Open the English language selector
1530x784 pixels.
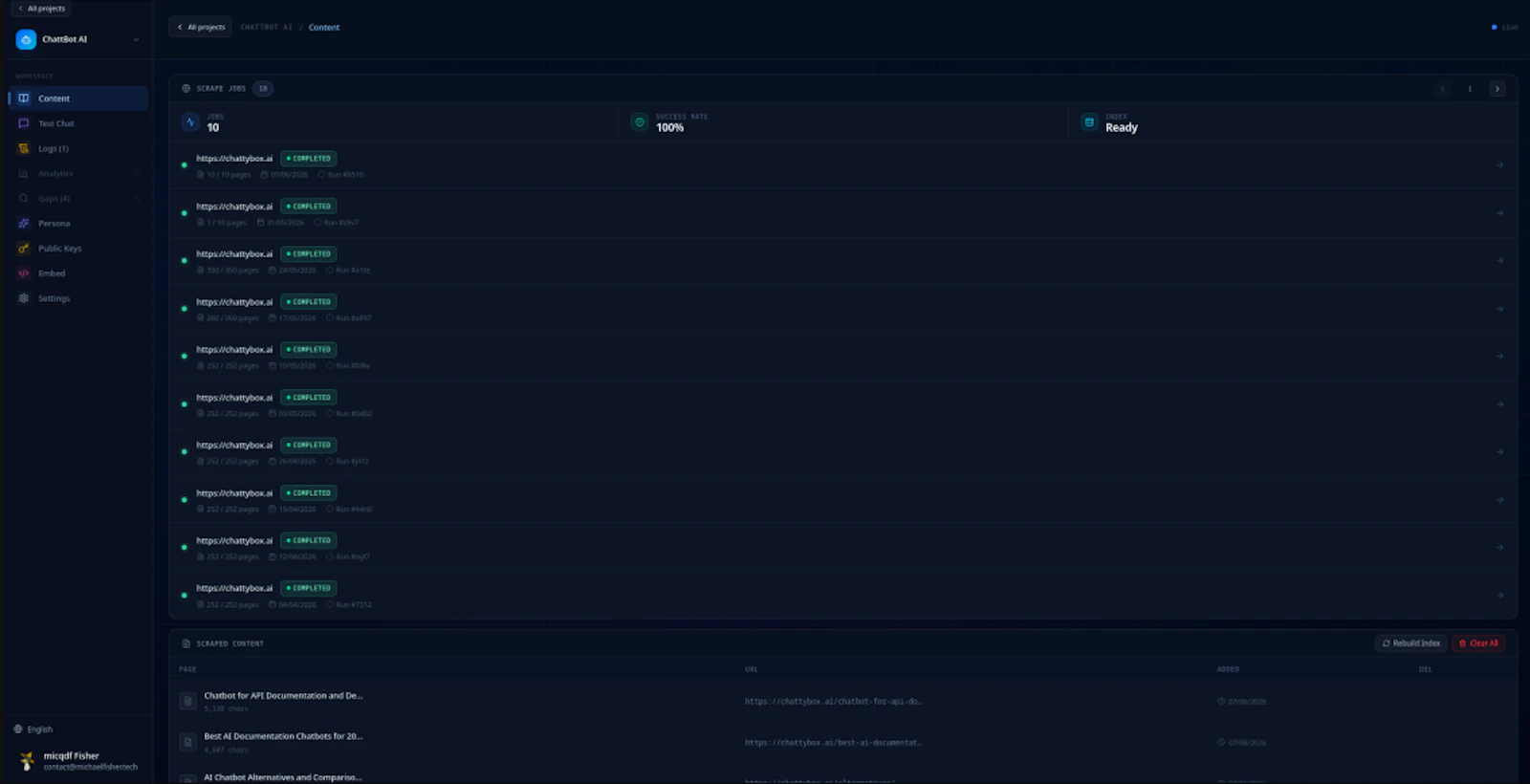tap(33, 729)
